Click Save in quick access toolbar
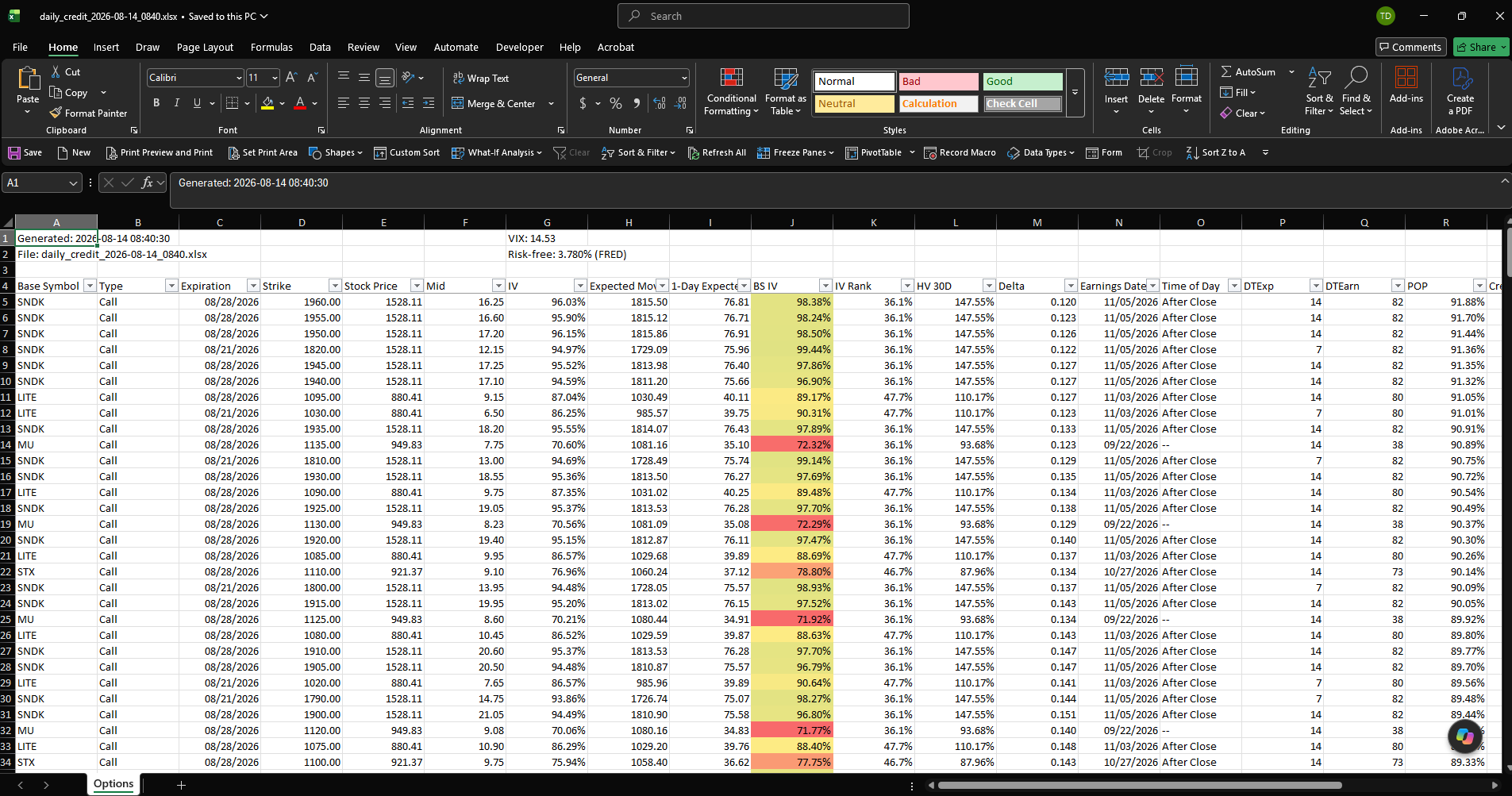This screenshot has height=796, width=1512. pyautogui.click(x=25, y=152)
